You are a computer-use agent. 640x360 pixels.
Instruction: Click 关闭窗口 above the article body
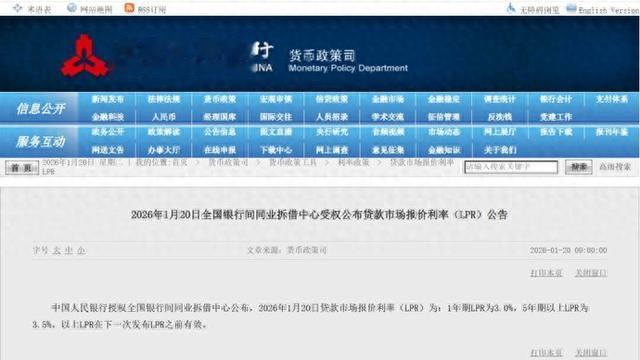click(x=591, y=273)
